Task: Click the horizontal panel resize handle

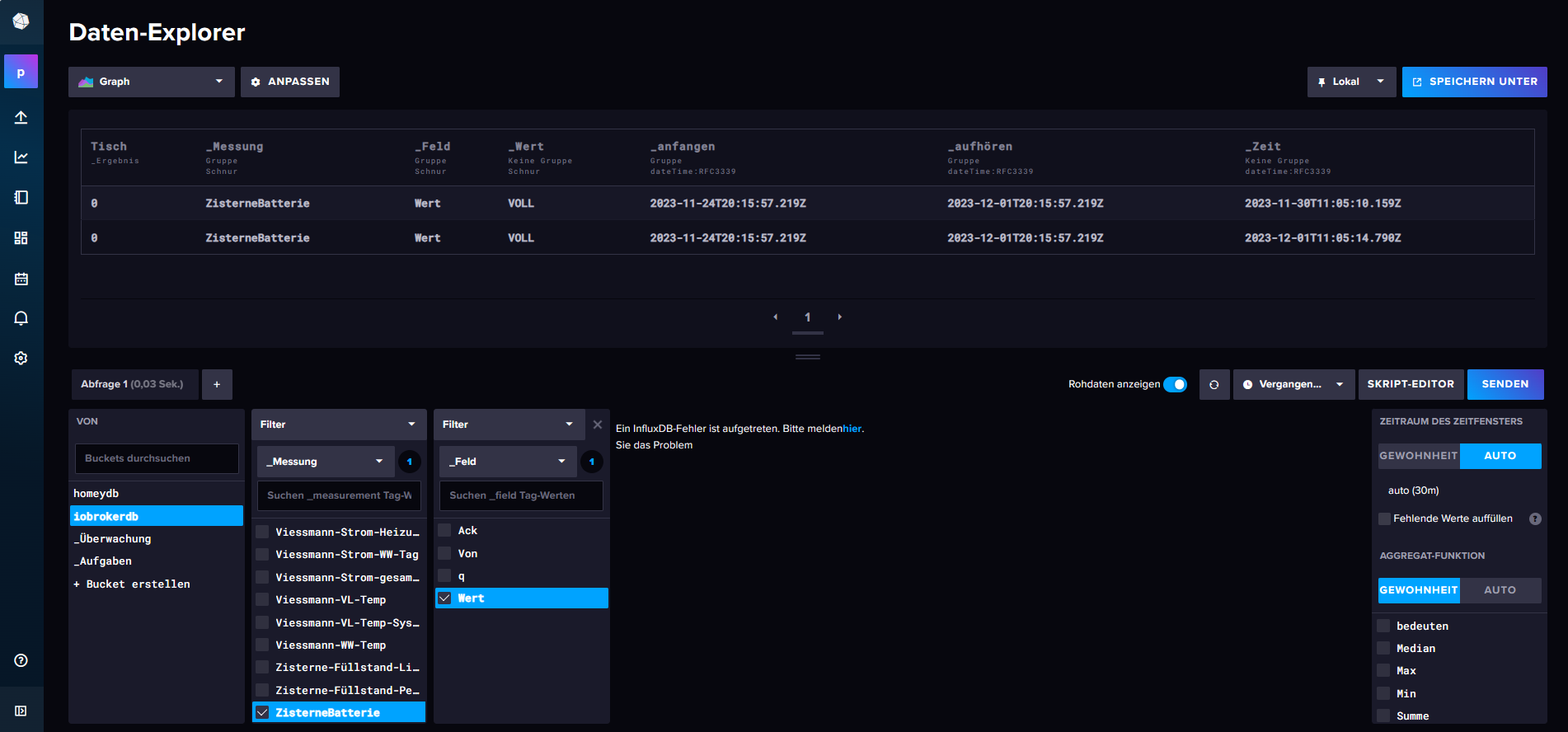Action: click(x=808, y=357)
